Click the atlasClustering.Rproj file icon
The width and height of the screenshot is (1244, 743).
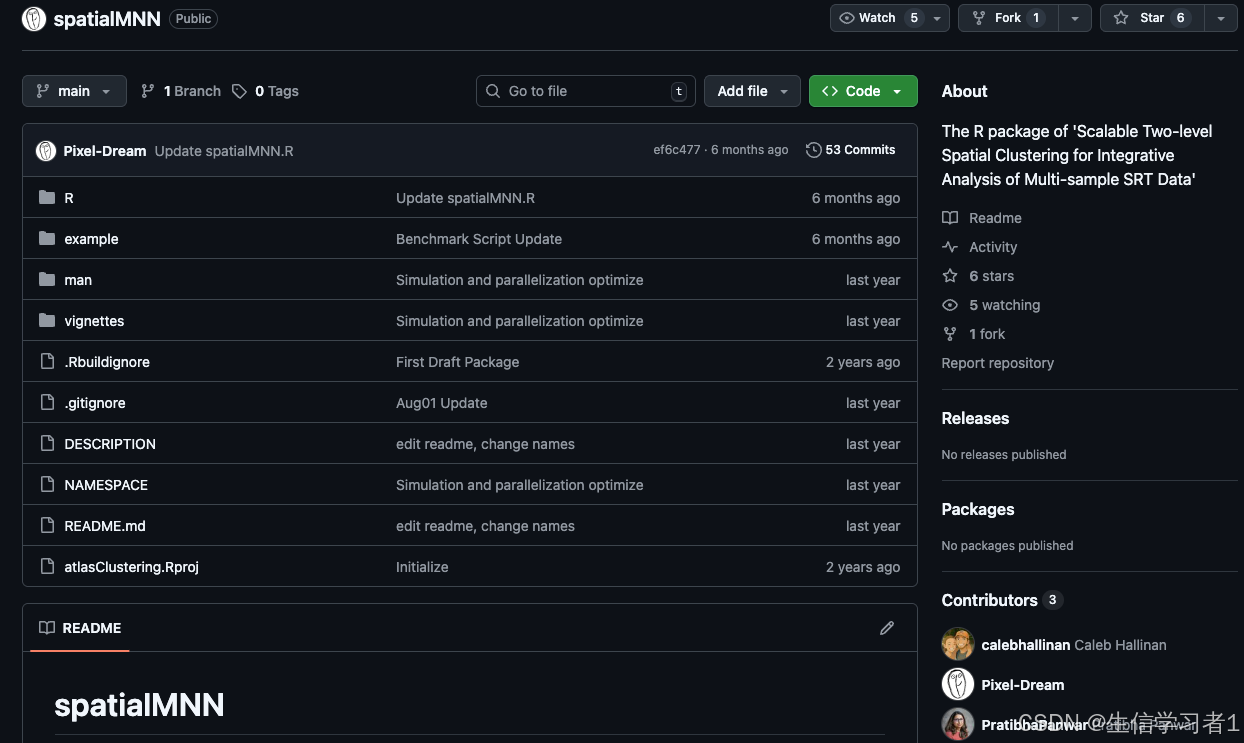47,566
